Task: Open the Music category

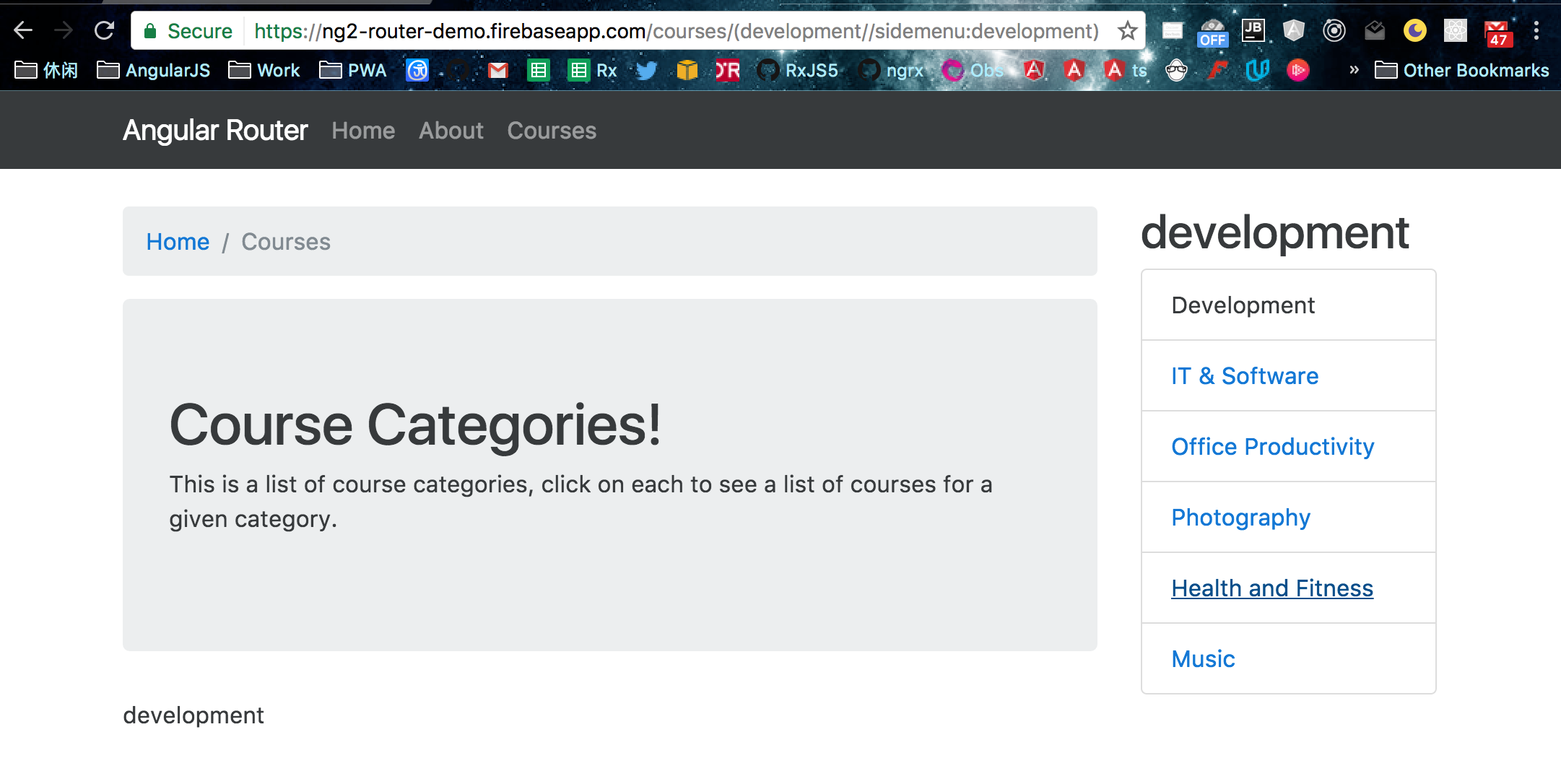Action: (x=1203, y=659)
